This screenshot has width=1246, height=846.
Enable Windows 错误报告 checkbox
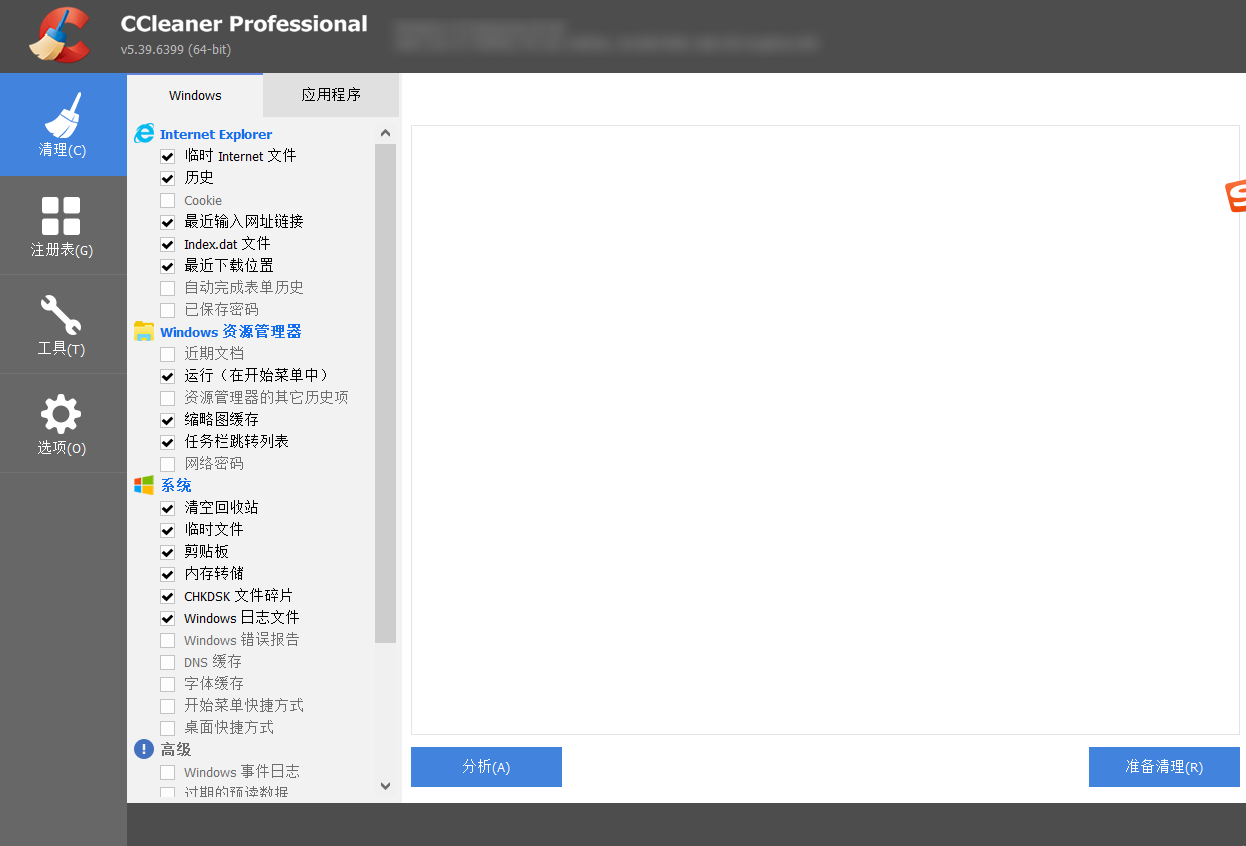click(x=167, y=641)
